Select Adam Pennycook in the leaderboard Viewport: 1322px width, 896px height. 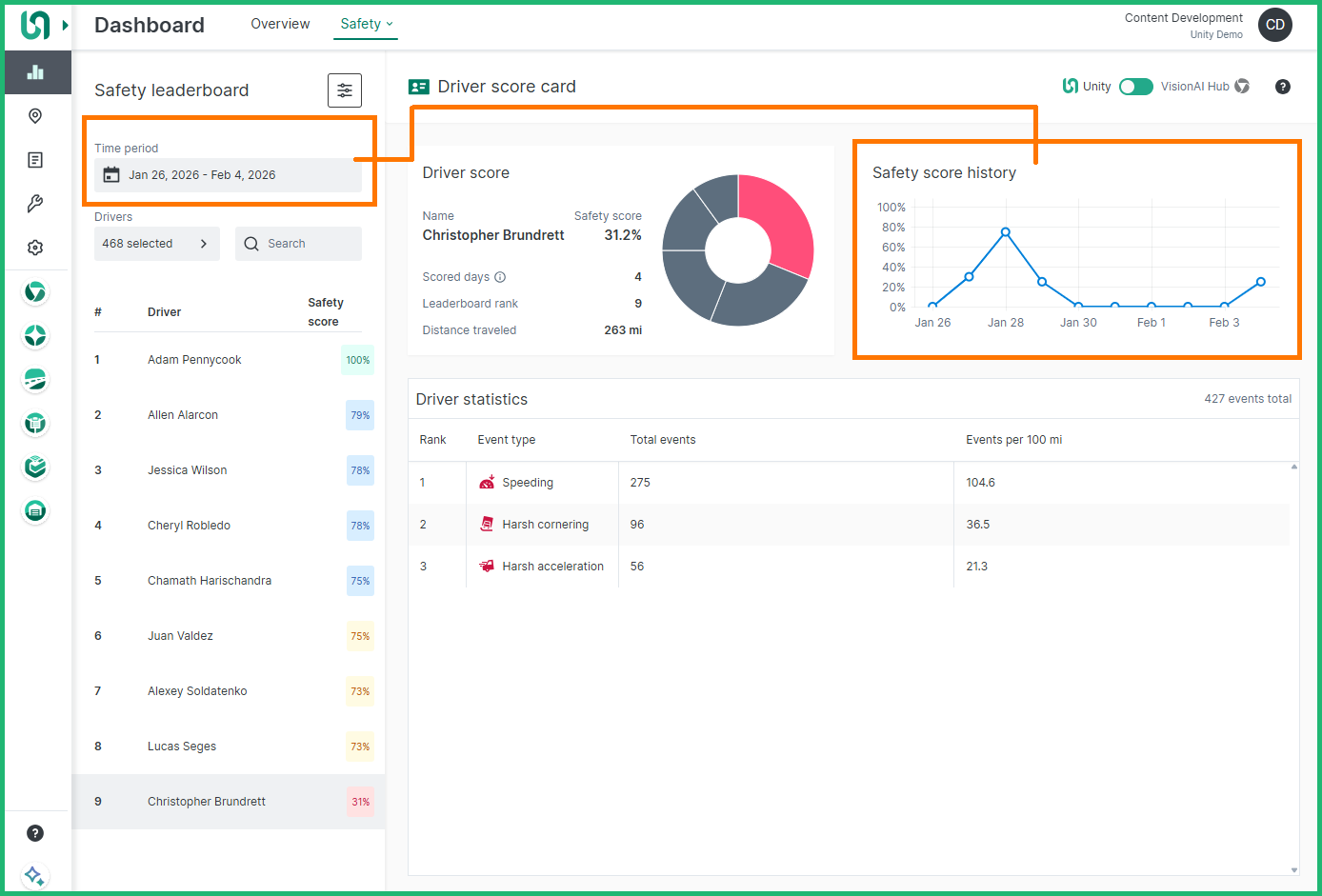click(x=194, y=360)
